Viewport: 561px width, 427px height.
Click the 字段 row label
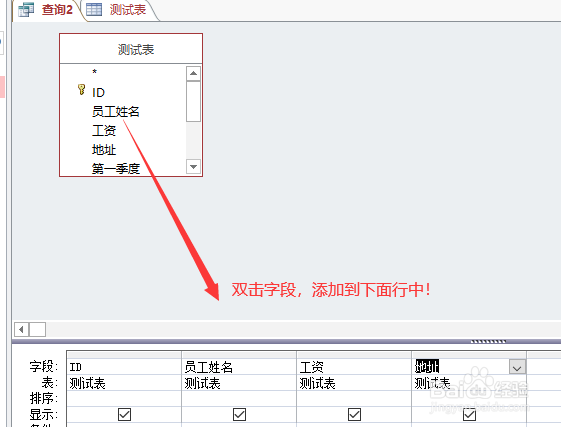click(43, 367)
